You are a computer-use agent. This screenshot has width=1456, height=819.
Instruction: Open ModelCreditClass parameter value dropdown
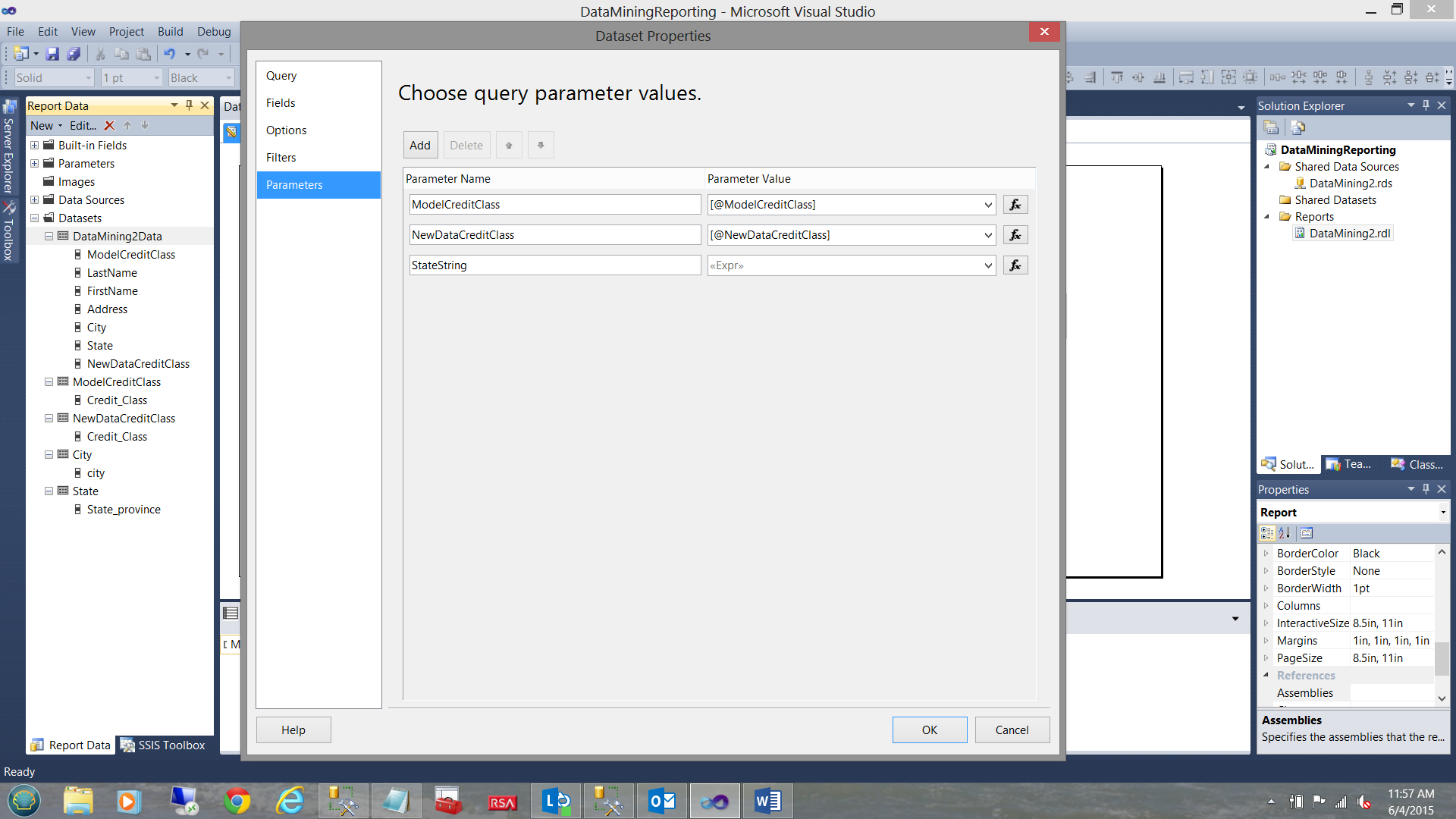pyautogui.click(x=987, y=205)
